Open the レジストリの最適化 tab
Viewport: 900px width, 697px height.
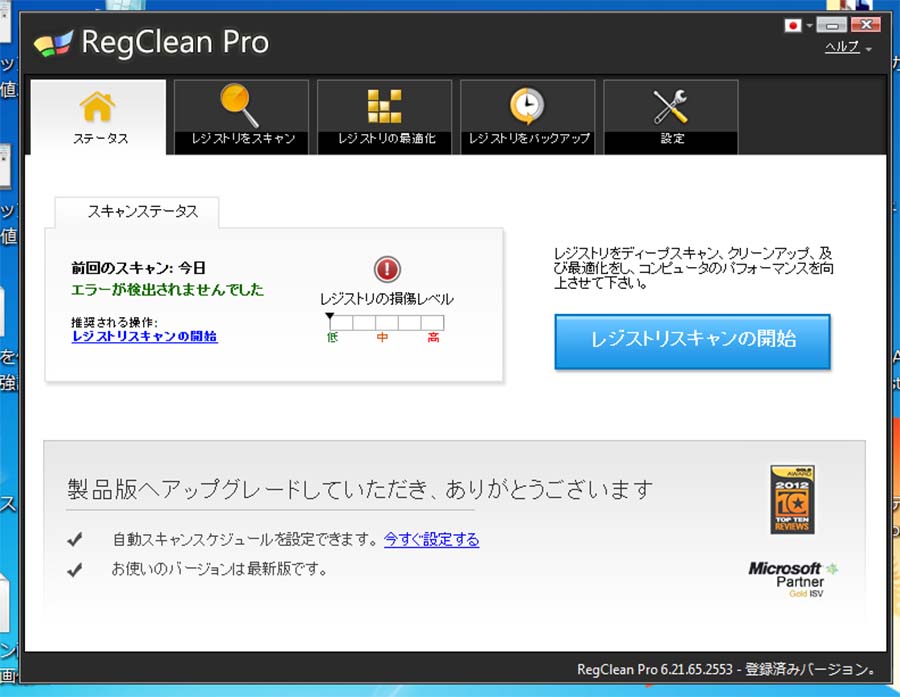click(x=385, y=139)
